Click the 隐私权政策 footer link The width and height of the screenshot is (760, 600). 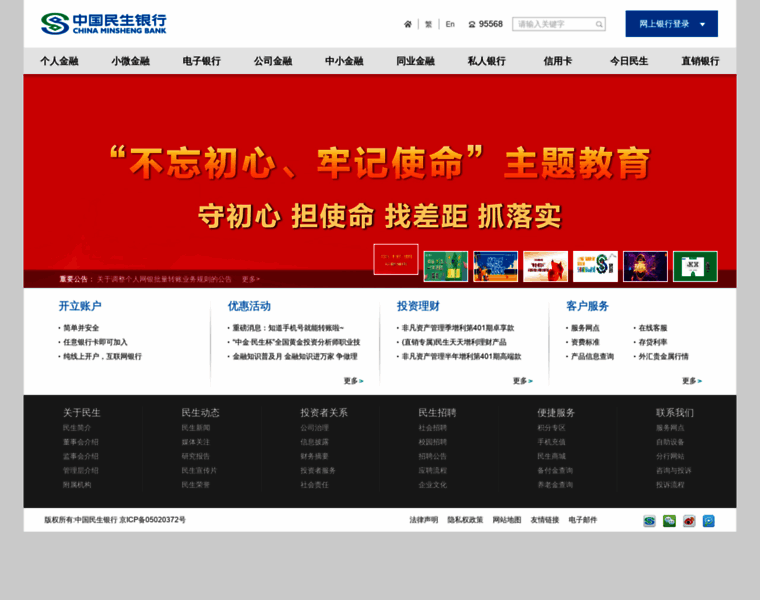click(465, 520)
